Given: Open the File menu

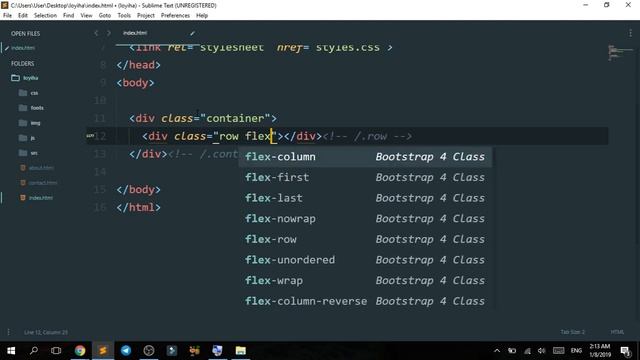Looking at the screenshot, I should pyautogui.click(x=7, y=16).
